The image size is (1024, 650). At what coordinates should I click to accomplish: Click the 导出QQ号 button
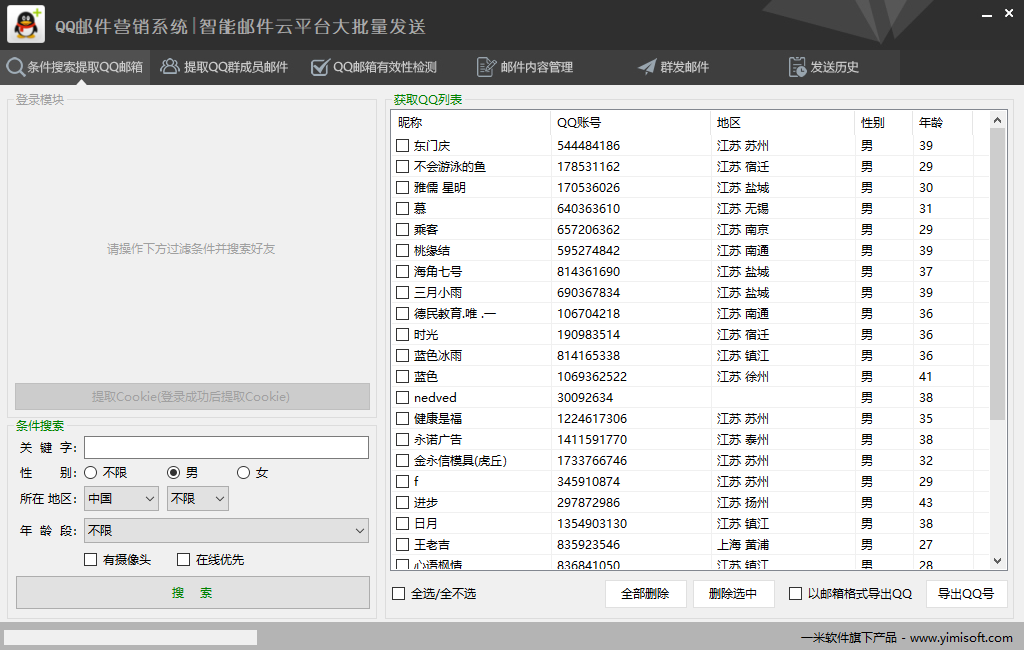pyautogui.click(x=966, y=593)
